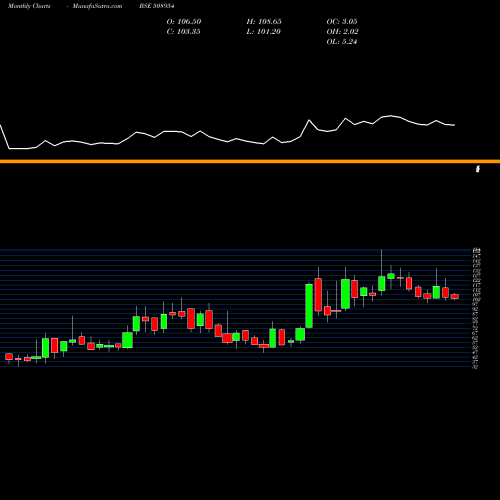Click the 'OH: 2.02' value
The width and height of the screenshot is (500, 500).
click(342, 32)
